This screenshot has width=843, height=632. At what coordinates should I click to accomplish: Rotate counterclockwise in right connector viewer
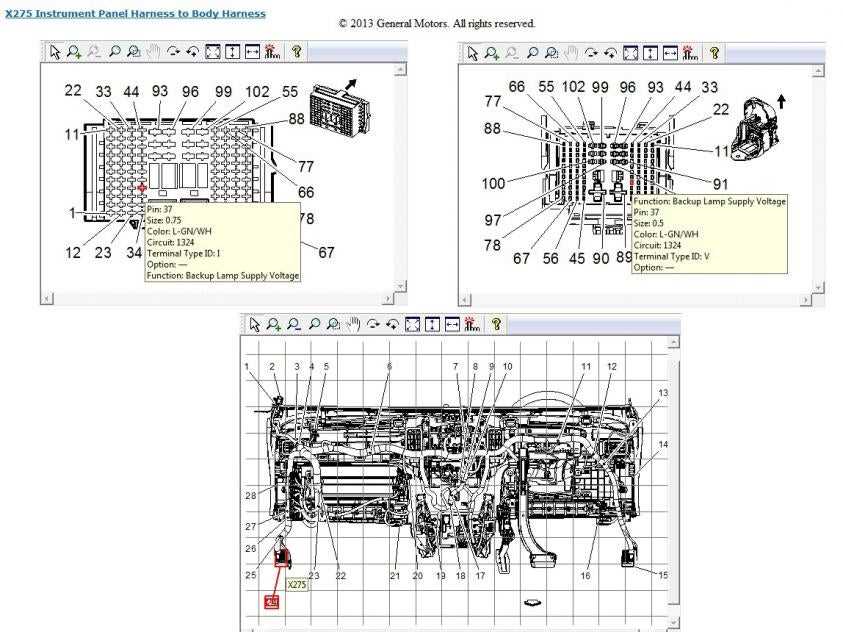[610, 53]
